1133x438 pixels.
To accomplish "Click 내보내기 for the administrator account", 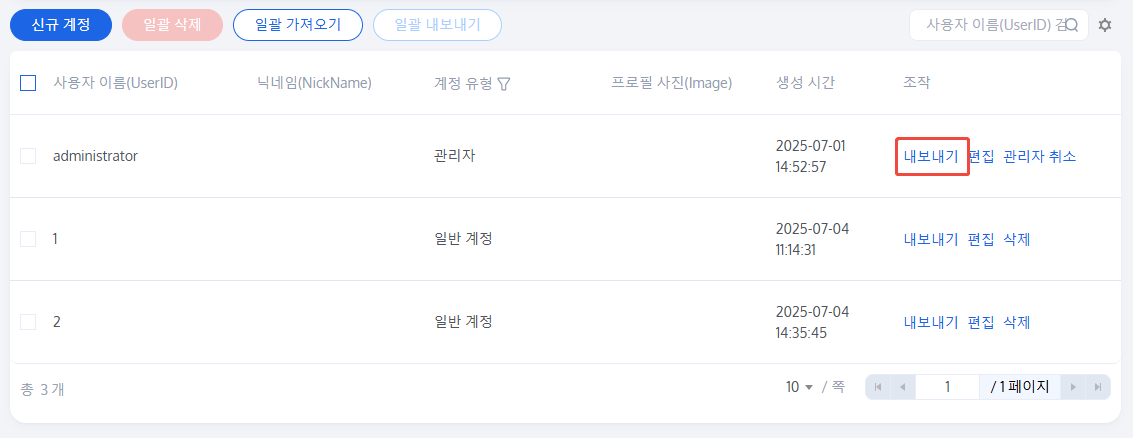I will point(930,156).
